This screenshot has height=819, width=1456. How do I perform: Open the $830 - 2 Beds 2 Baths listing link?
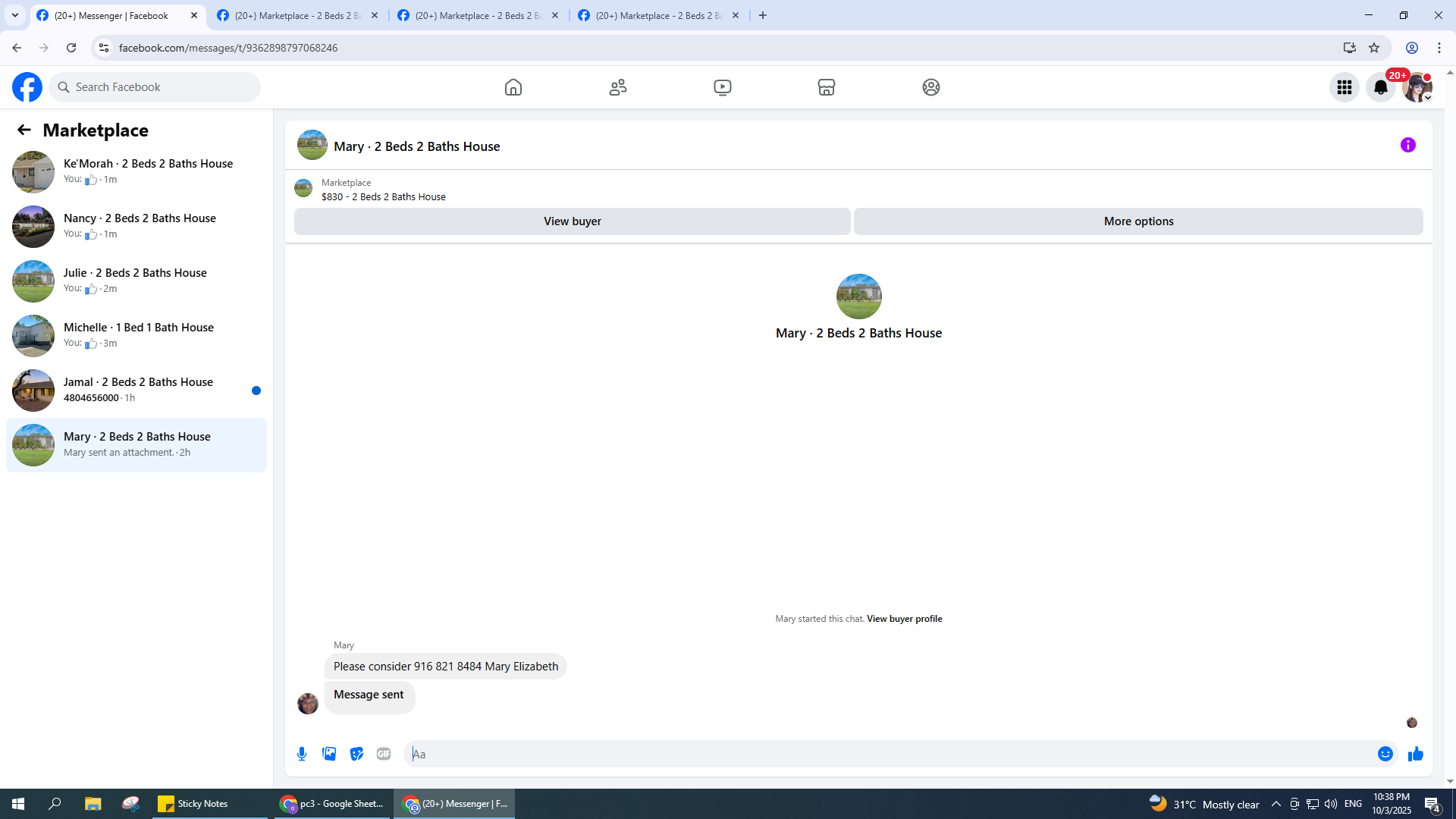(384, 197)
